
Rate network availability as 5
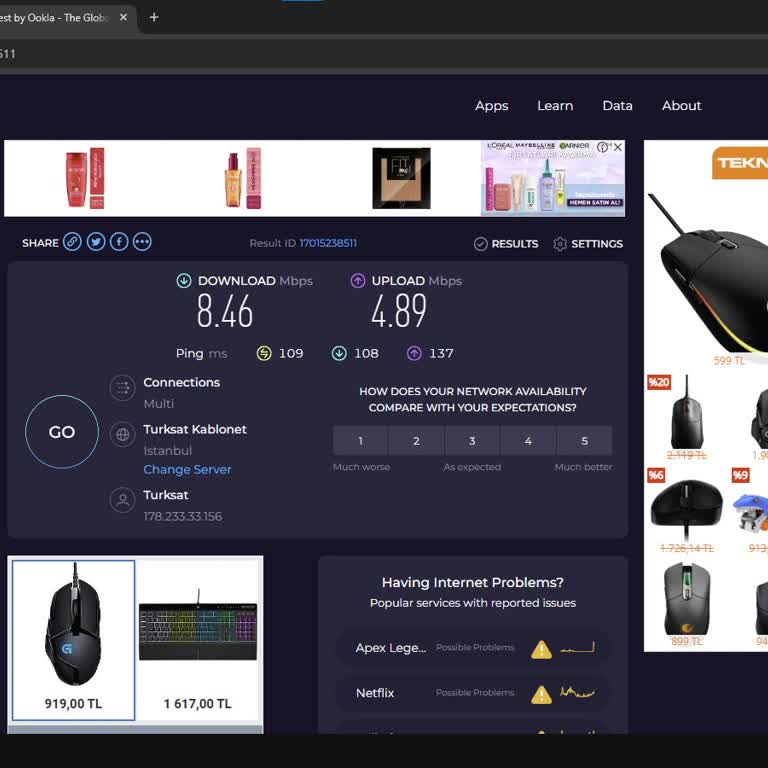click(584, 441)
